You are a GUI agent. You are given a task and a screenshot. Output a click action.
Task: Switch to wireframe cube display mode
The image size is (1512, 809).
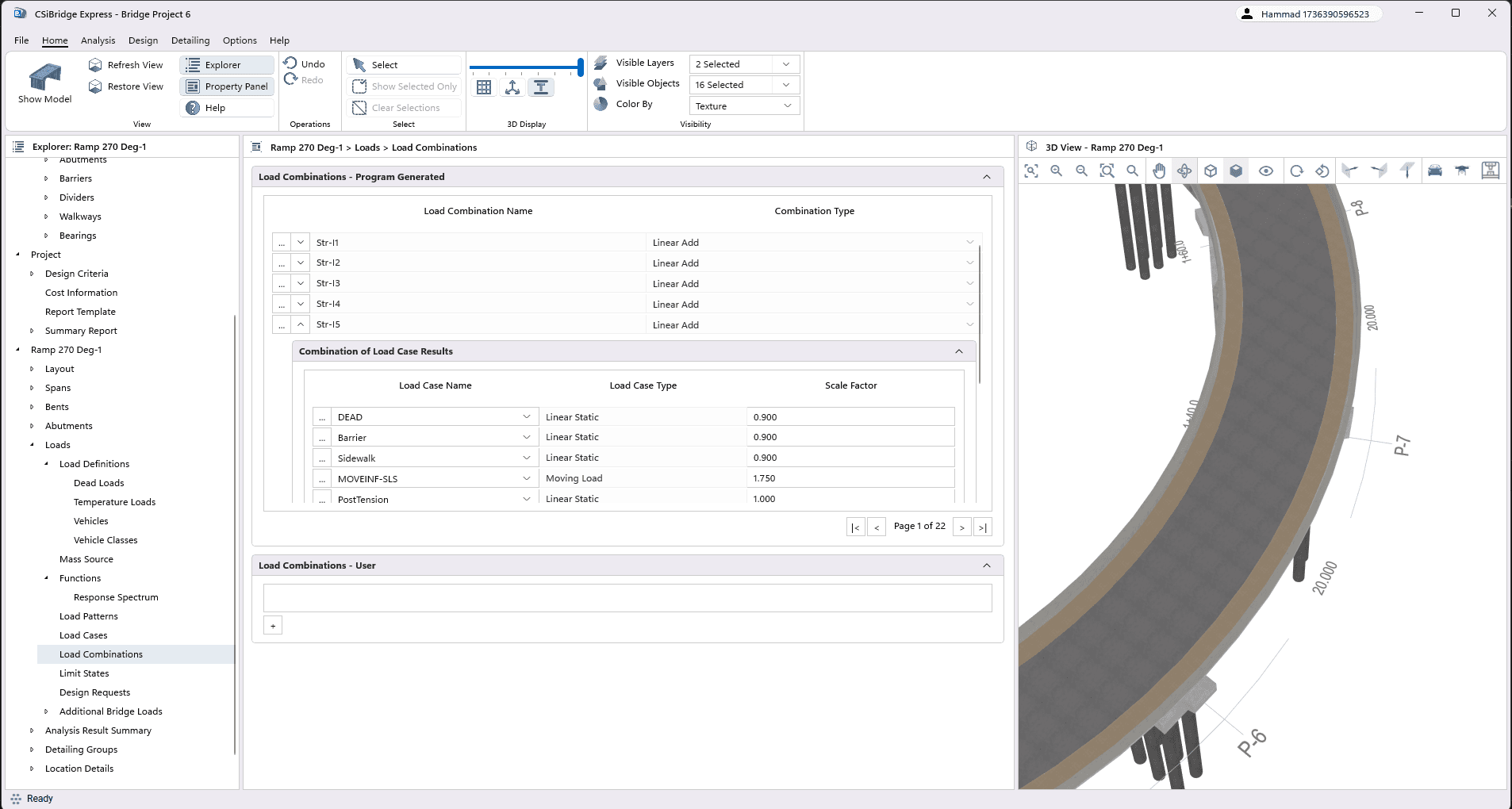pos(1211,171)
